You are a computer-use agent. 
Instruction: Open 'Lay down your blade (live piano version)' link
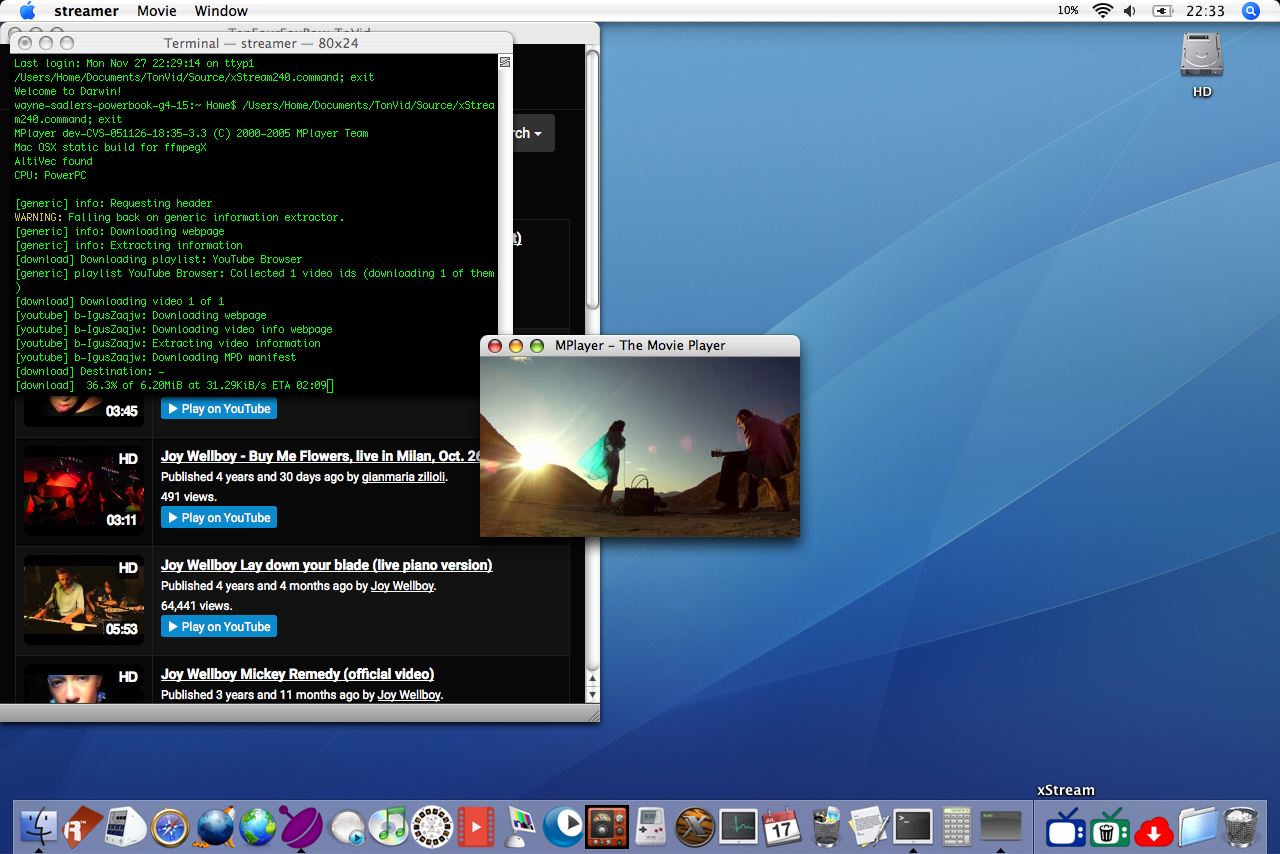[x=326, y=565]
